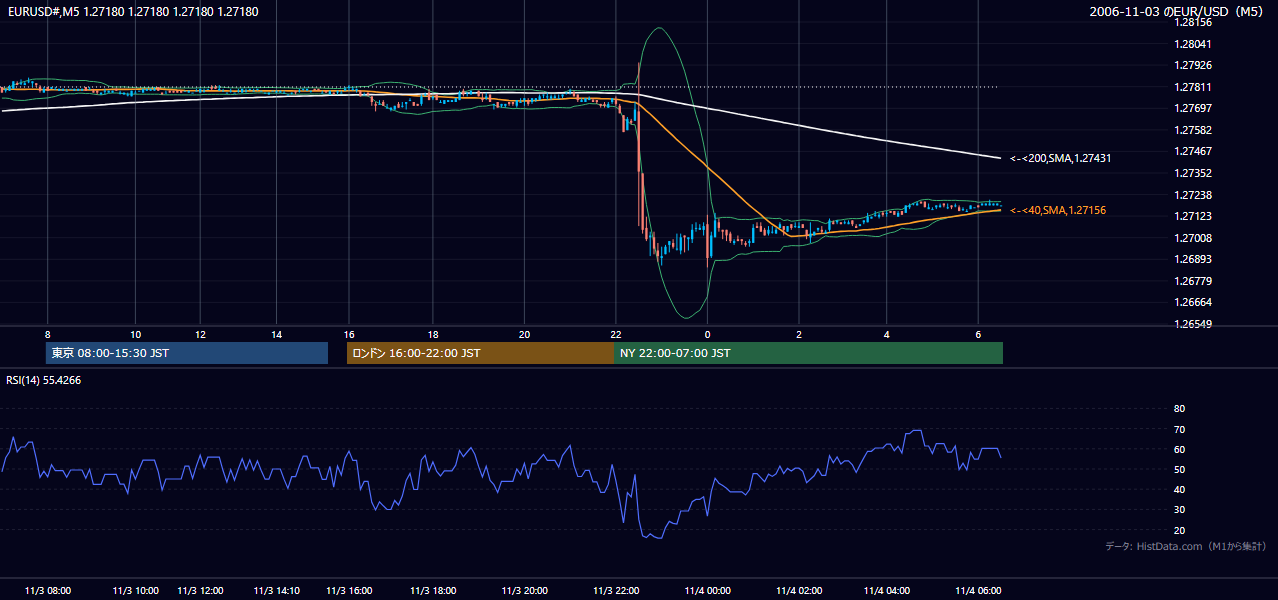Click price level 1.27697 on axis
Image resolution: width=1278 pixels, height=600 pixels.
[1193, 108]
